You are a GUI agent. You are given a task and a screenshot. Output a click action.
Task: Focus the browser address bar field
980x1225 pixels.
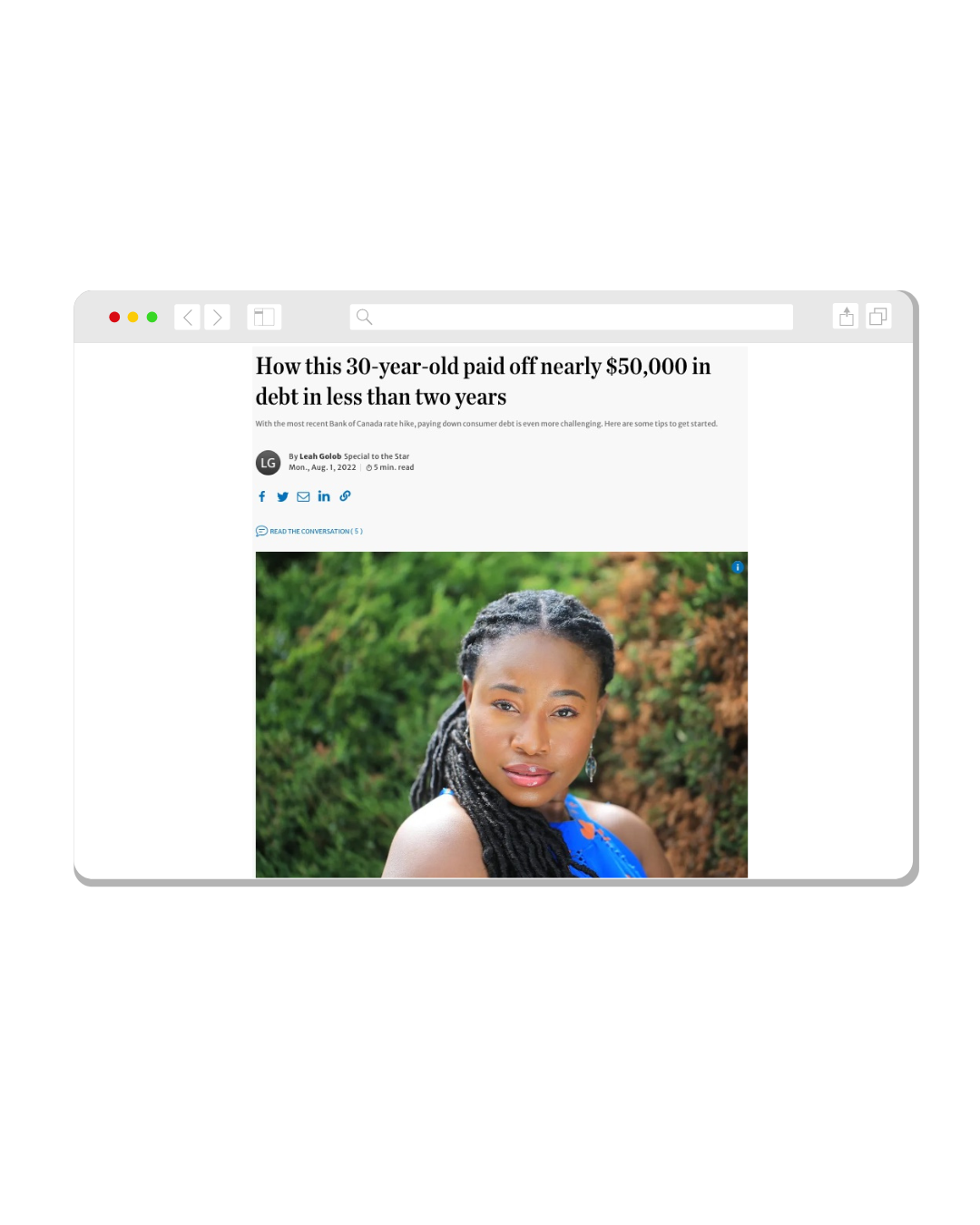(x=571, y=317)
